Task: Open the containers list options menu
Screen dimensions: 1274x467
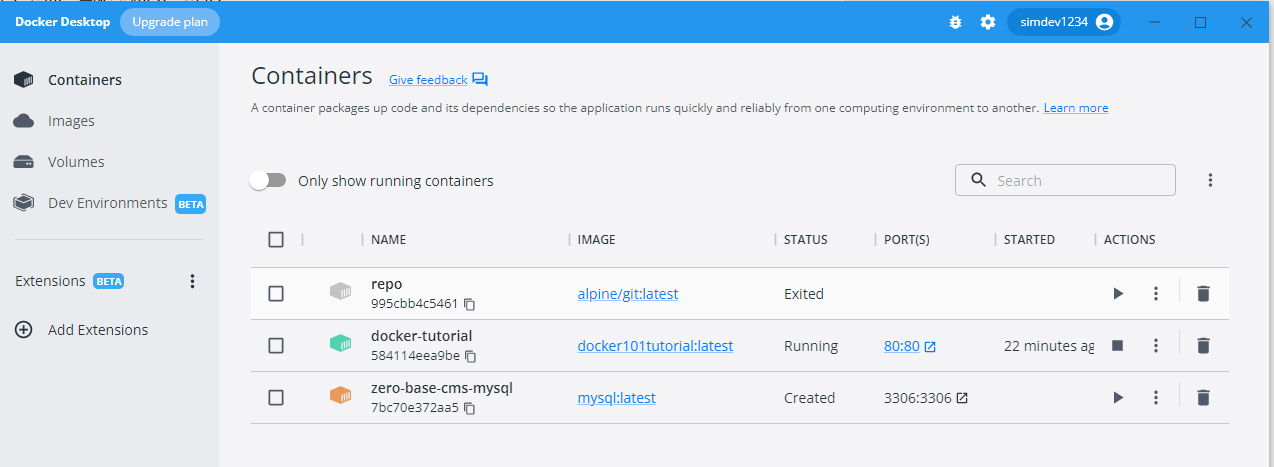Action: click(x=1210, y=181)
